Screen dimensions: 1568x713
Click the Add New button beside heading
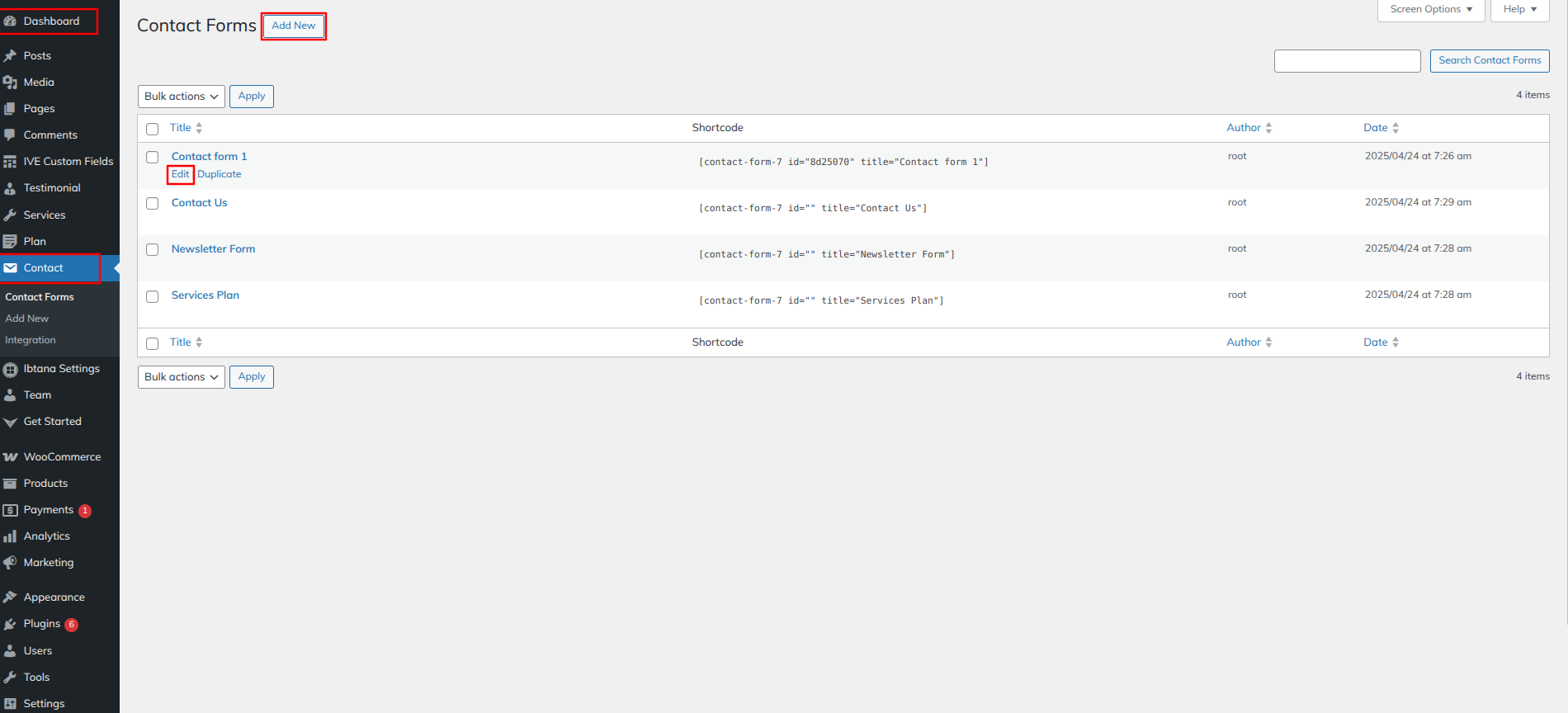tap(294, 26)
